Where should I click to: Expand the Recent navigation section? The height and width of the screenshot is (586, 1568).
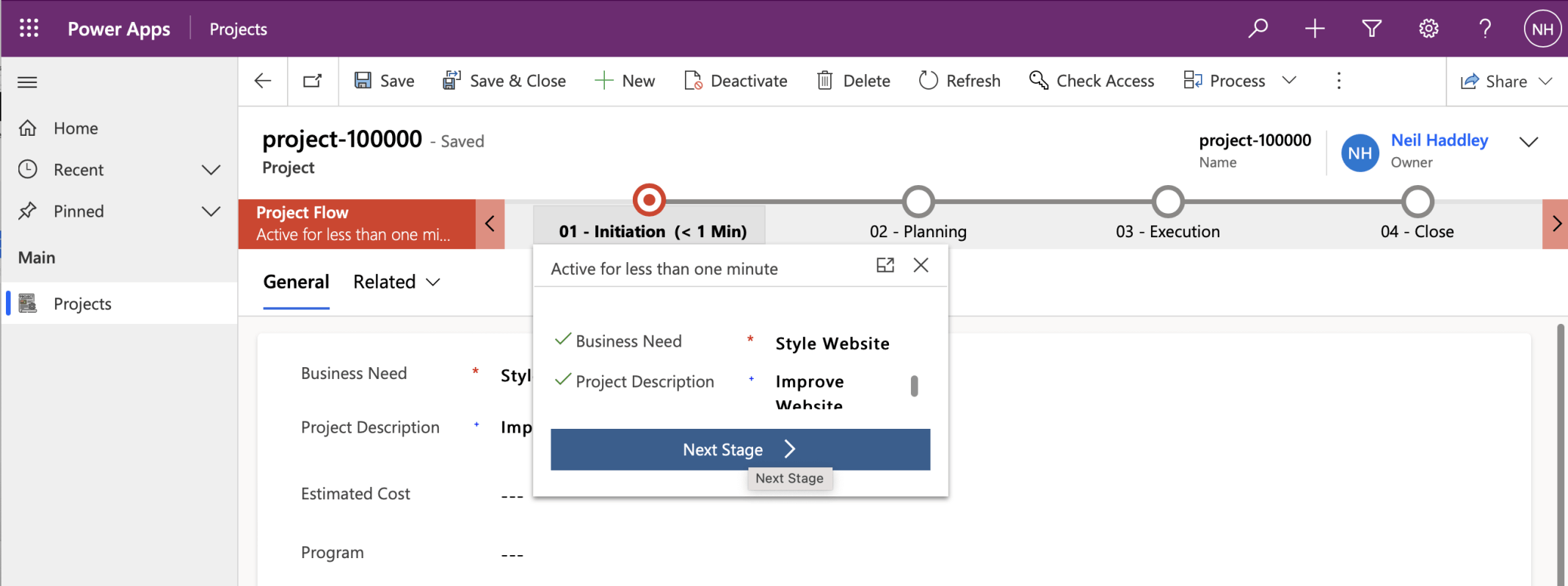coord(211,170)
